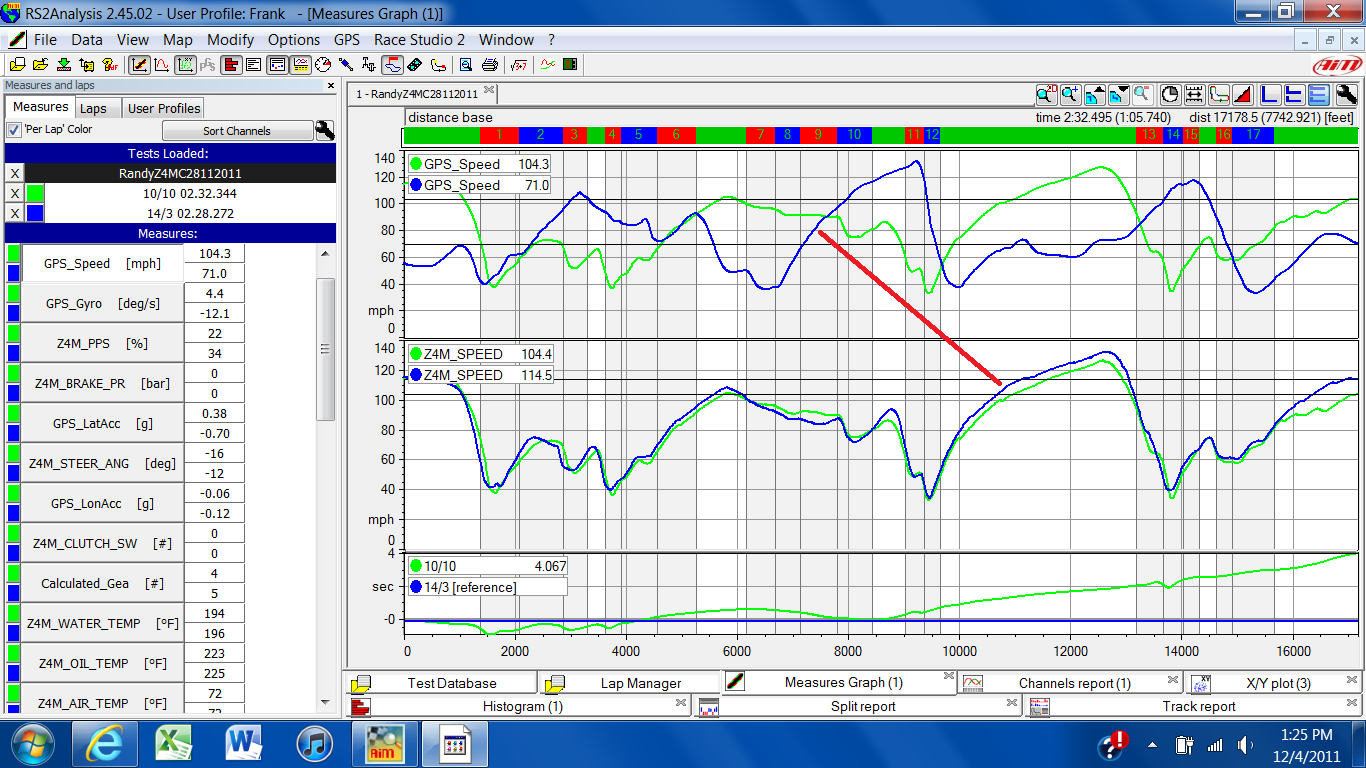
Task: Click measures list scroll down arrow
Action: [324, 702]
